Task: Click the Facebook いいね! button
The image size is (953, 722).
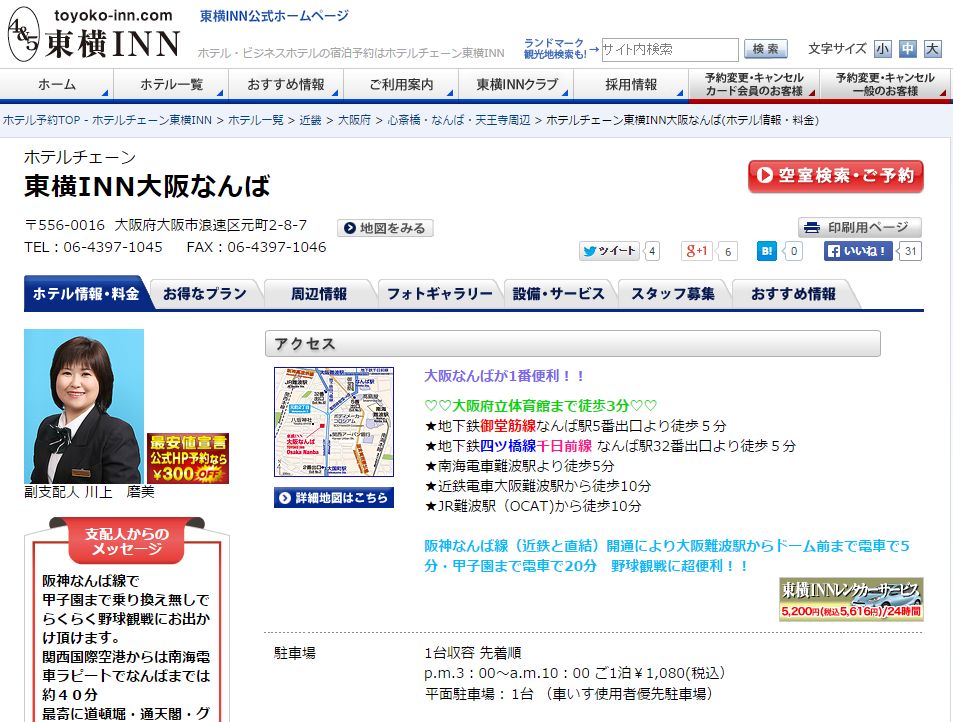Action: coord(858,250)
